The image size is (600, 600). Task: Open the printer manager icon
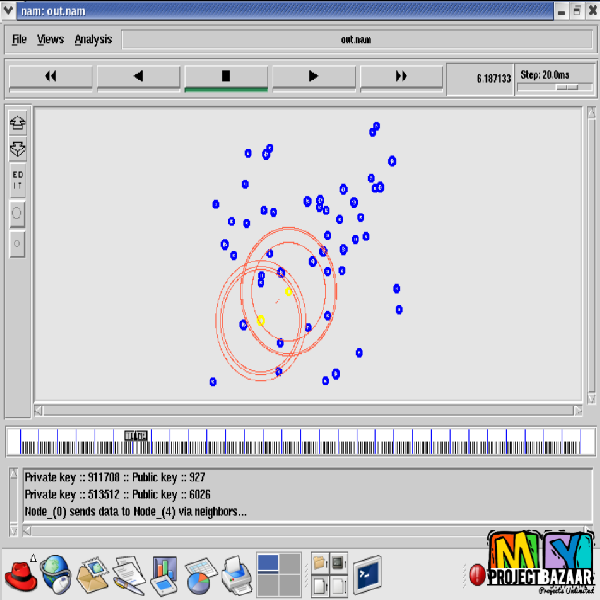(237, 576)
